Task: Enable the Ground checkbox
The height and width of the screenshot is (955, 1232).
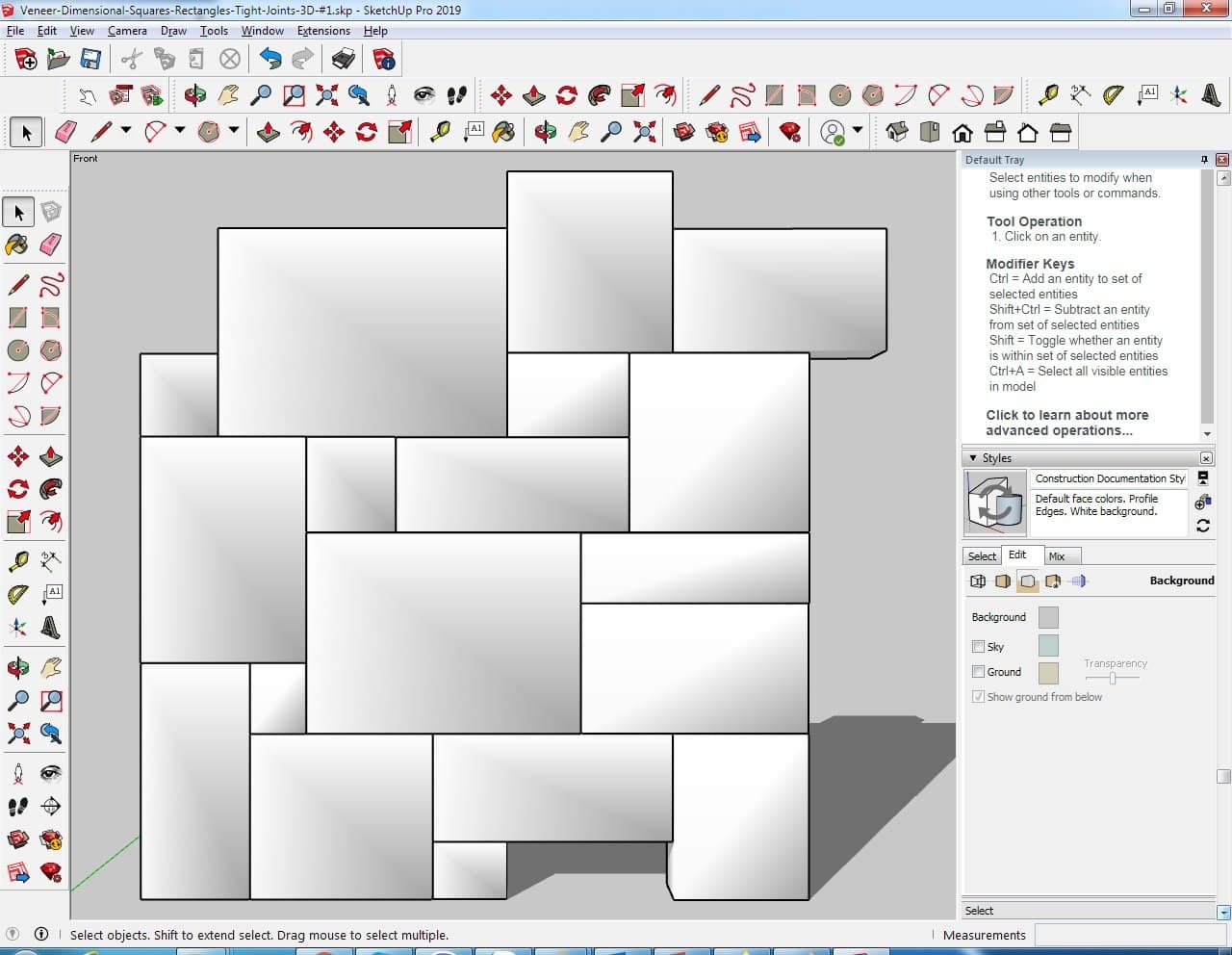Action: [x=978, y=672]
